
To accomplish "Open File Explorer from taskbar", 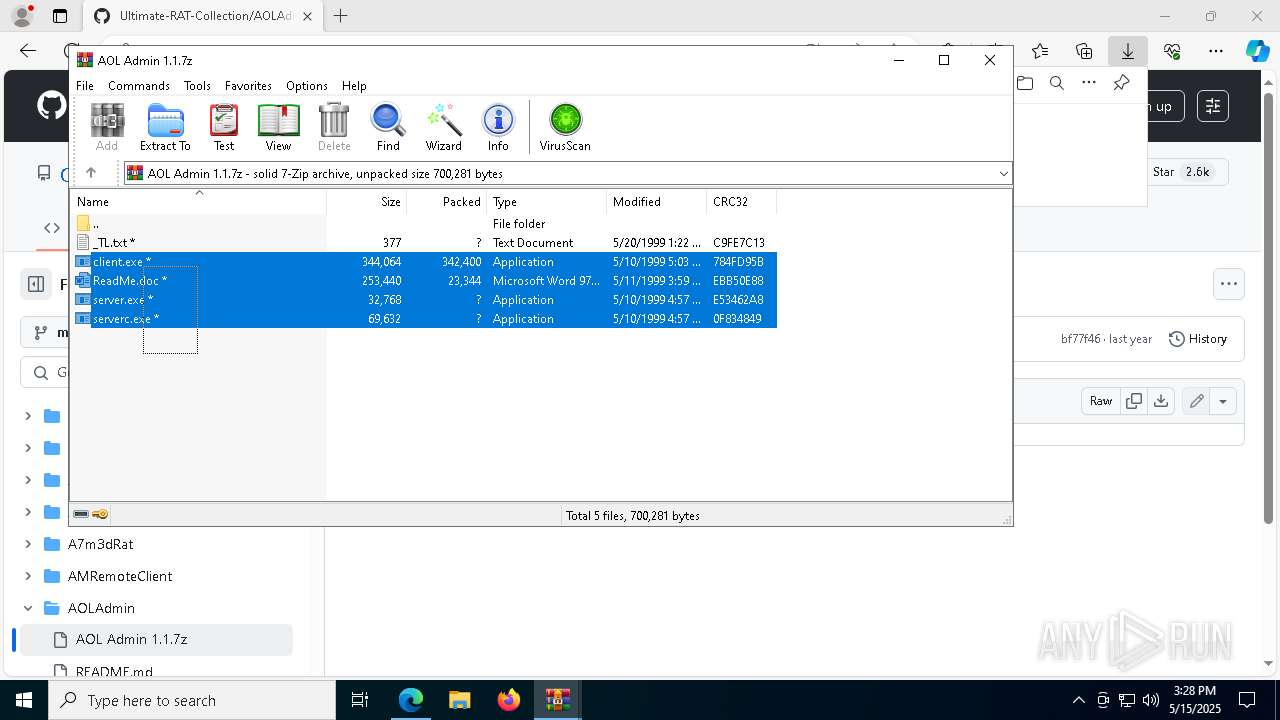I will [460, 700].
